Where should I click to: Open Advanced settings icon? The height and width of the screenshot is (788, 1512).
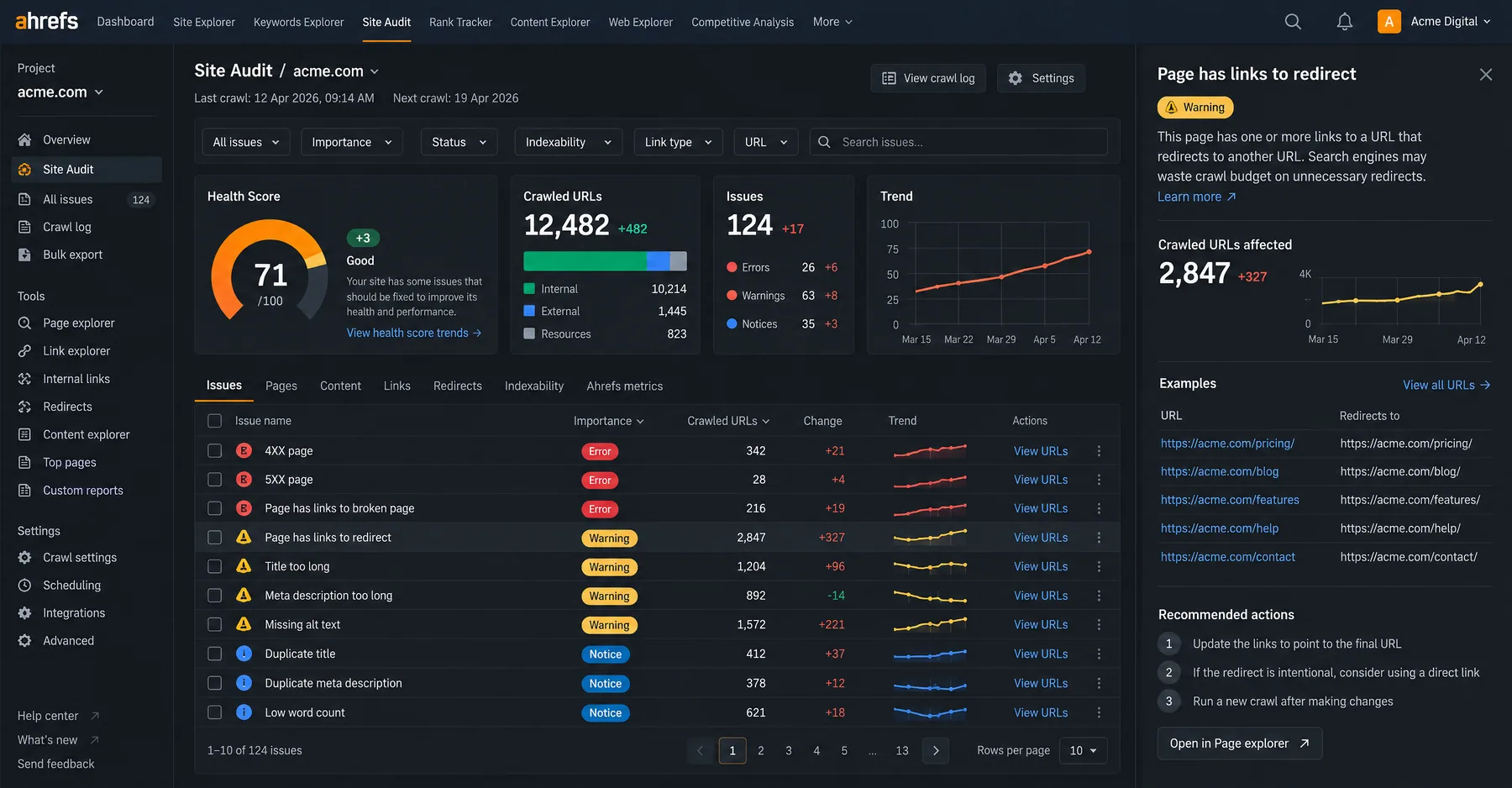coord(25,640)
